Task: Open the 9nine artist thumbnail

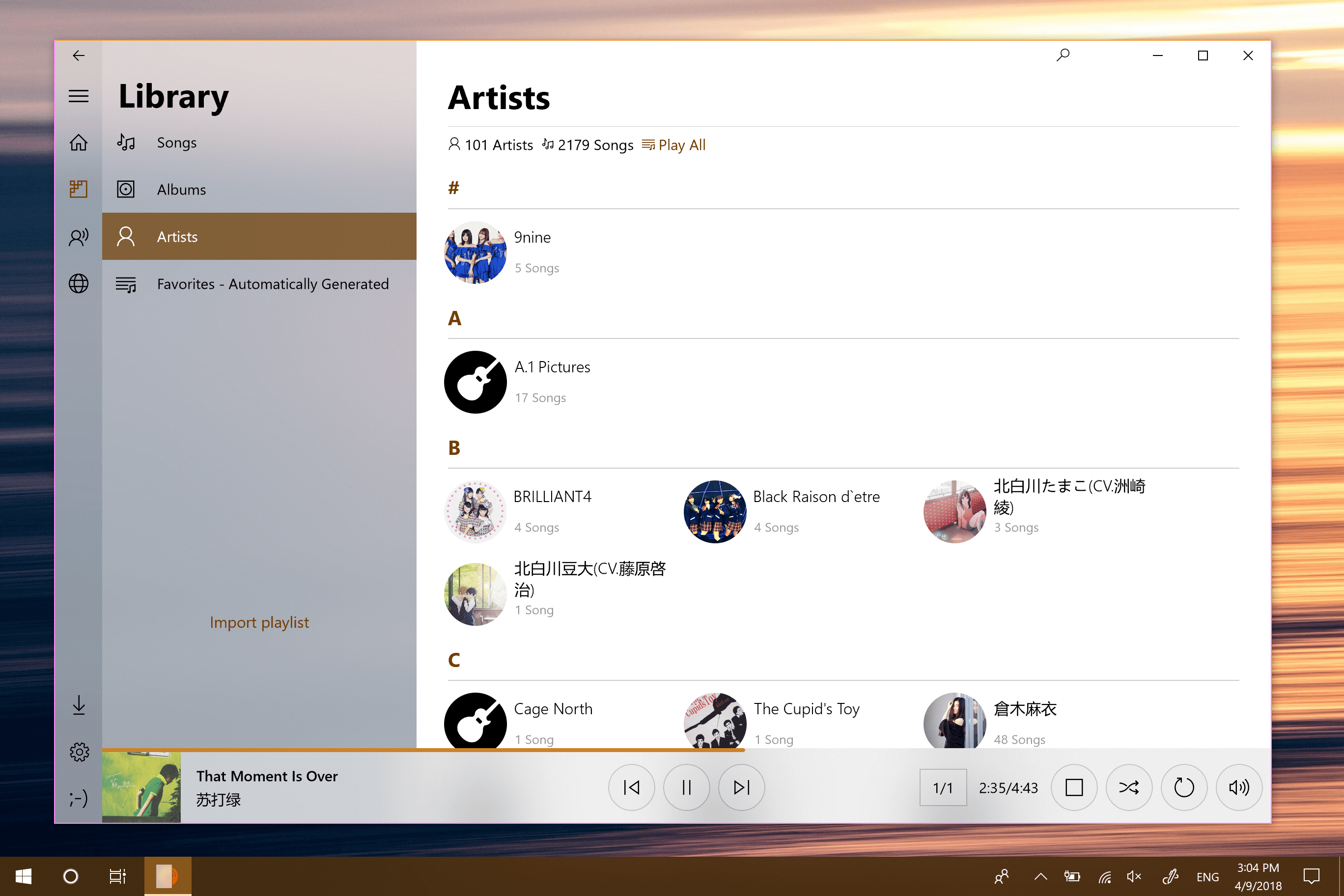Action: [x=475, y=252]
